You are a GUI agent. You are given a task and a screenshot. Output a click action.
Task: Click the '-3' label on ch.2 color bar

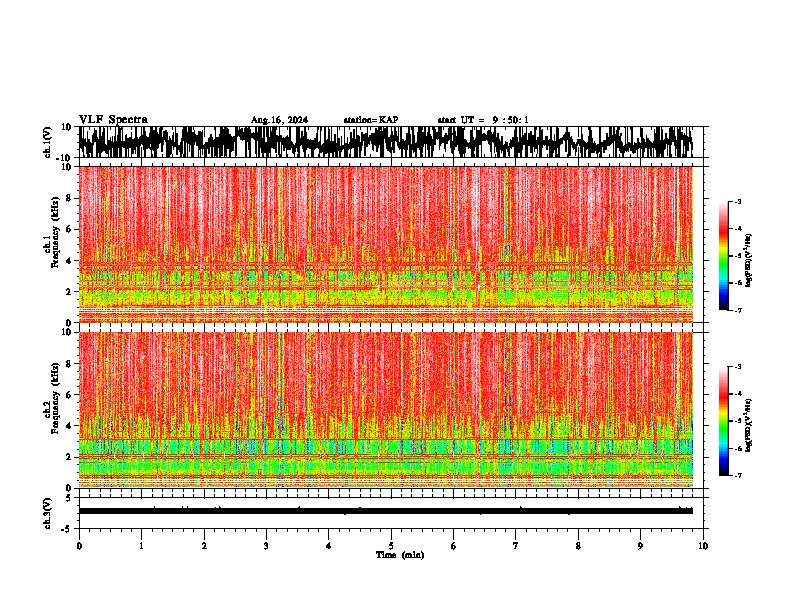click(x=737, y=367)
